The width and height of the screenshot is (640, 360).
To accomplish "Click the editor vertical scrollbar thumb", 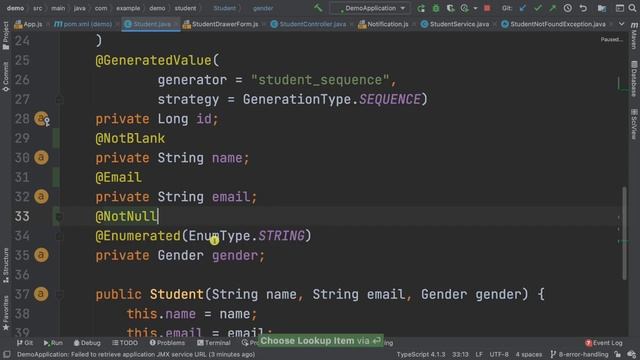I will tap(624, 233).
